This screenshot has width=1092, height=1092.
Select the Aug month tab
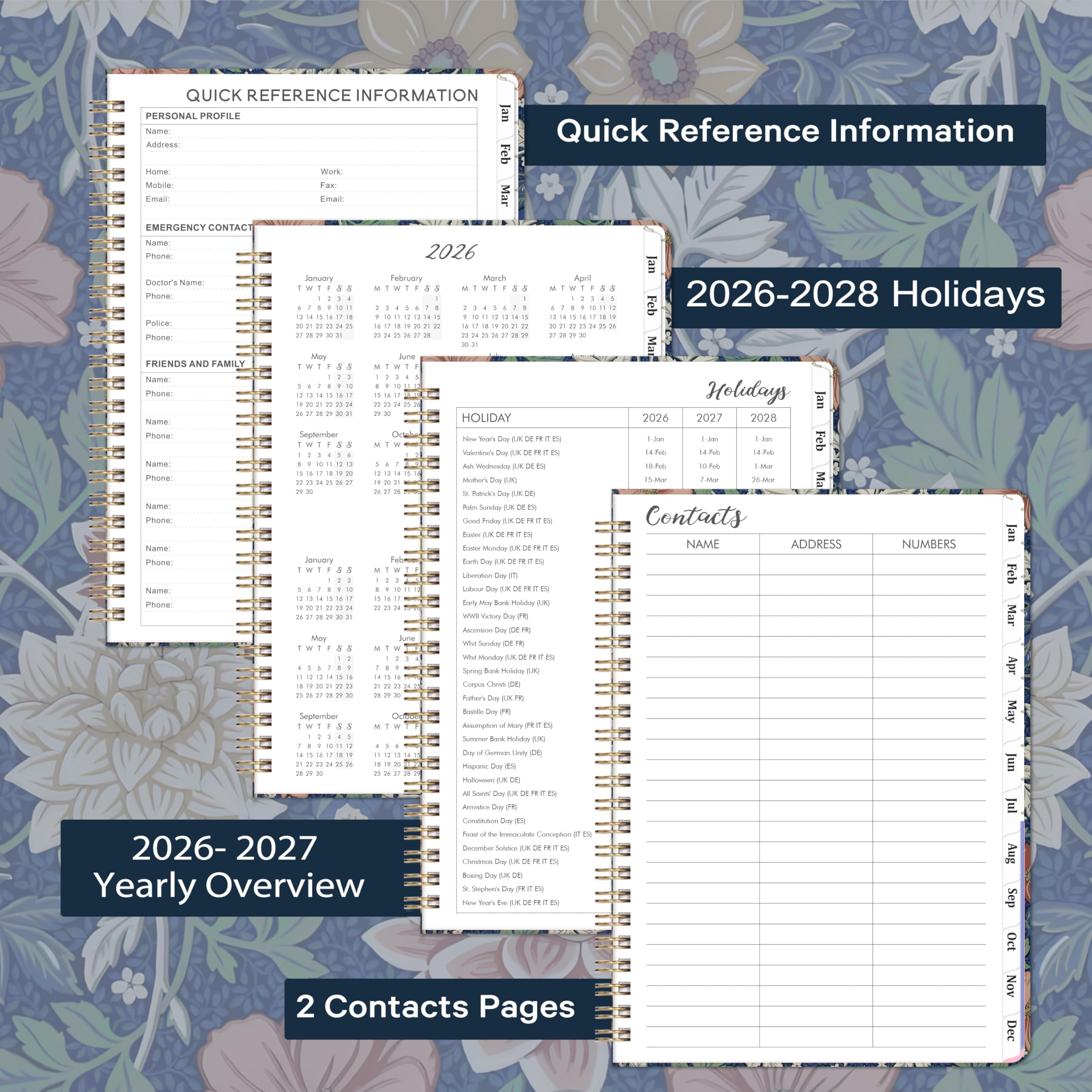[x=1011, y=854]
